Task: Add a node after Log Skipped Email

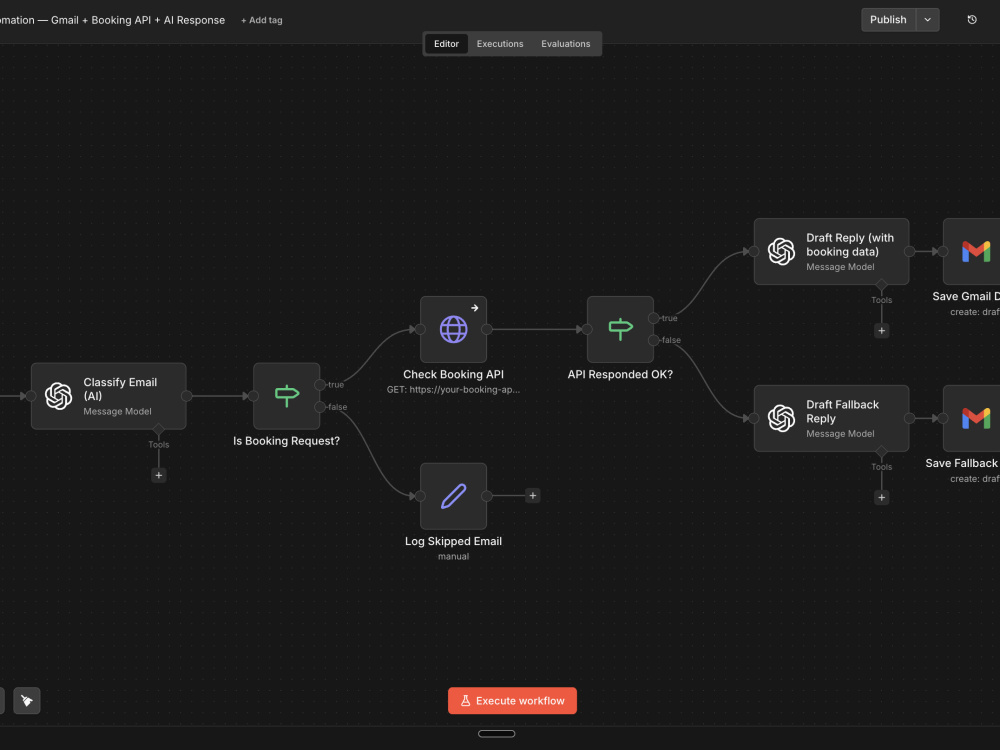Action: point(533,496)
